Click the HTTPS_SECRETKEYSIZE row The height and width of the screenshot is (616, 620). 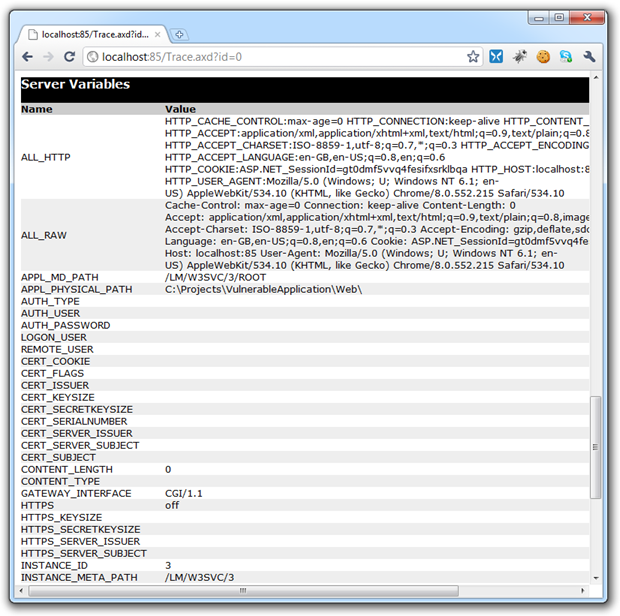point(305,529)
